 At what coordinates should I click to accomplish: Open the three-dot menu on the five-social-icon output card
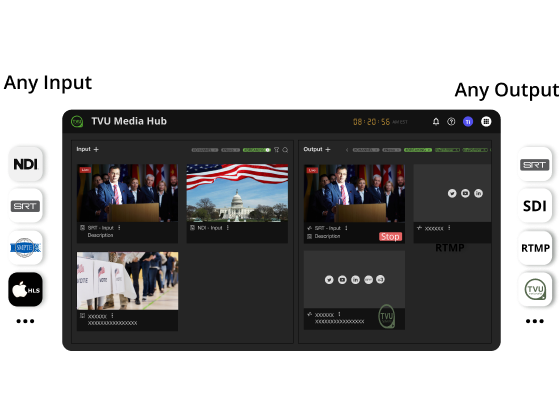pyautogui.click(x=339, y=314)
